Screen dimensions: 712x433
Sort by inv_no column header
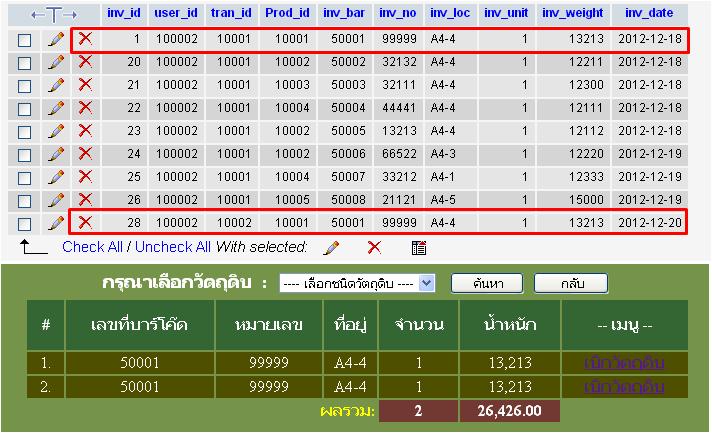[x=398, y=13]
